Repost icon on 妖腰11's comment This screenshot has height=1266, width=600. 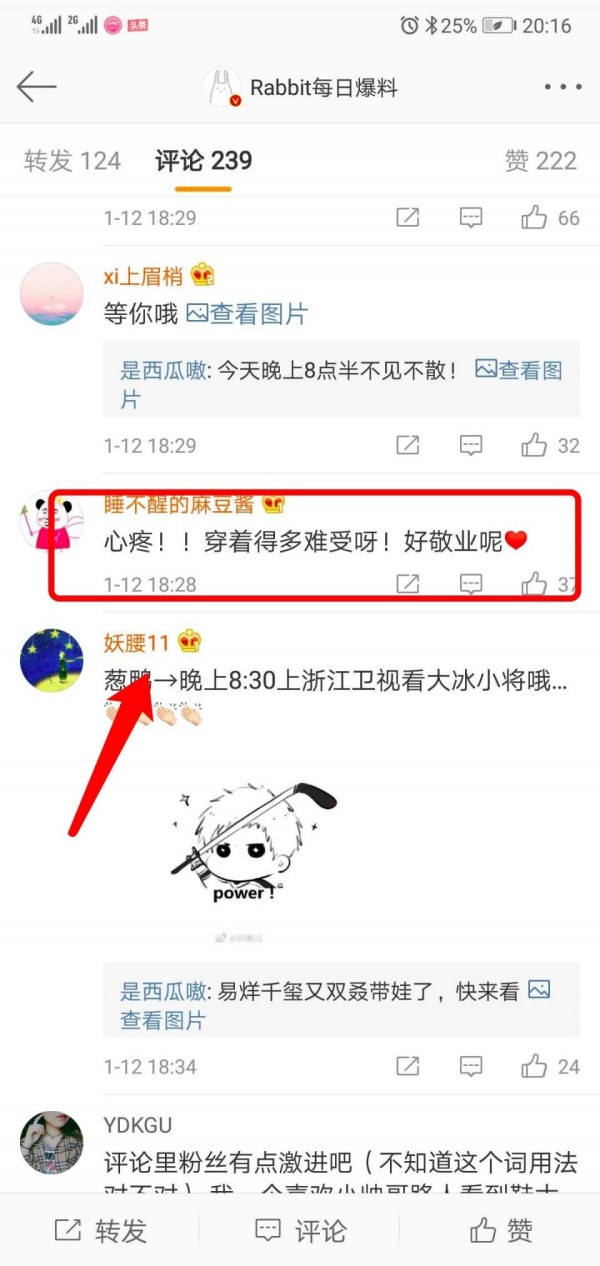pyautogui.click(x=408, y=1066)
